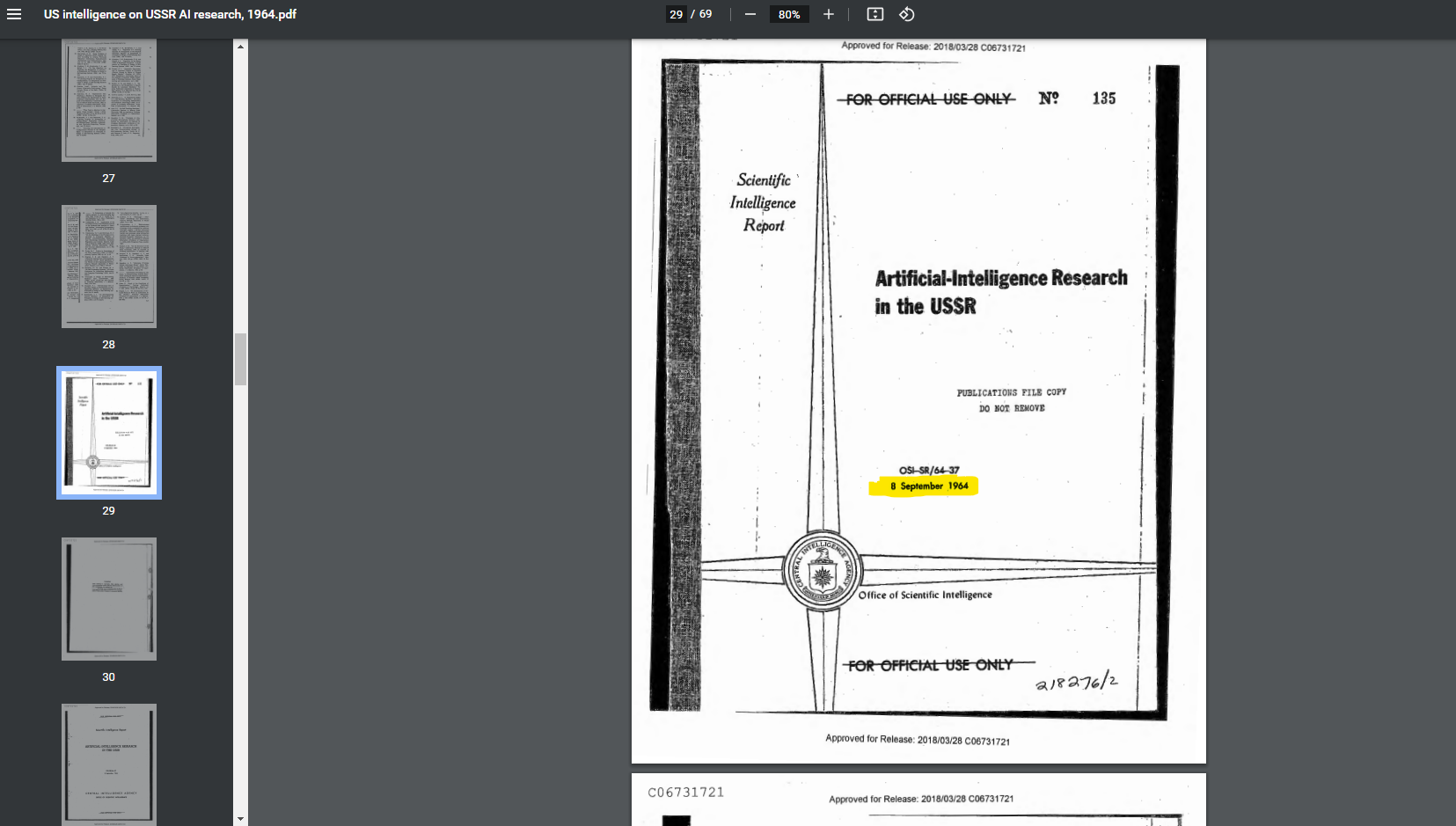1456x826 pixels.
Task: Toggle the sidebar hamburger menu
Action: [x=14, y=14]
